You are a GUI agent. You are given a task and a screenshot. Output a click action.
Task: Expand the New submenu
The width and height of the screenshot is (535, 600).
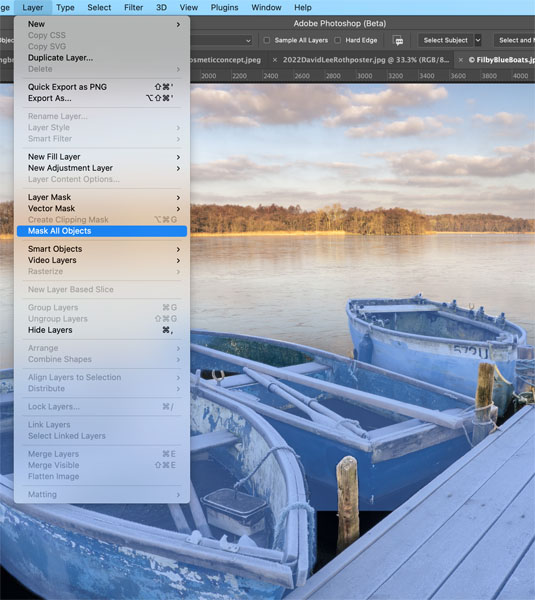102,24
